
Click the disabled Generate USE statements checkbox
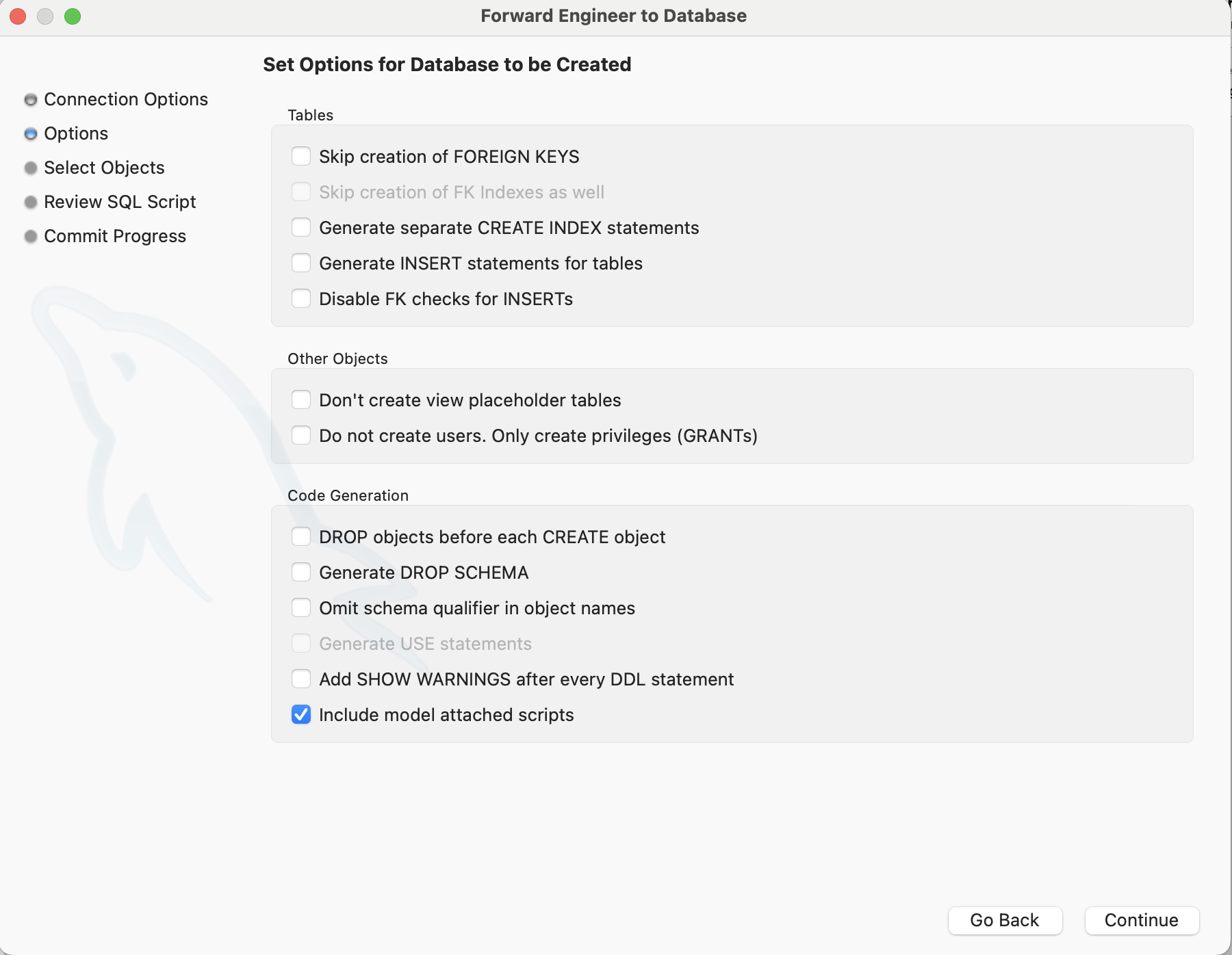click(301, 644)
